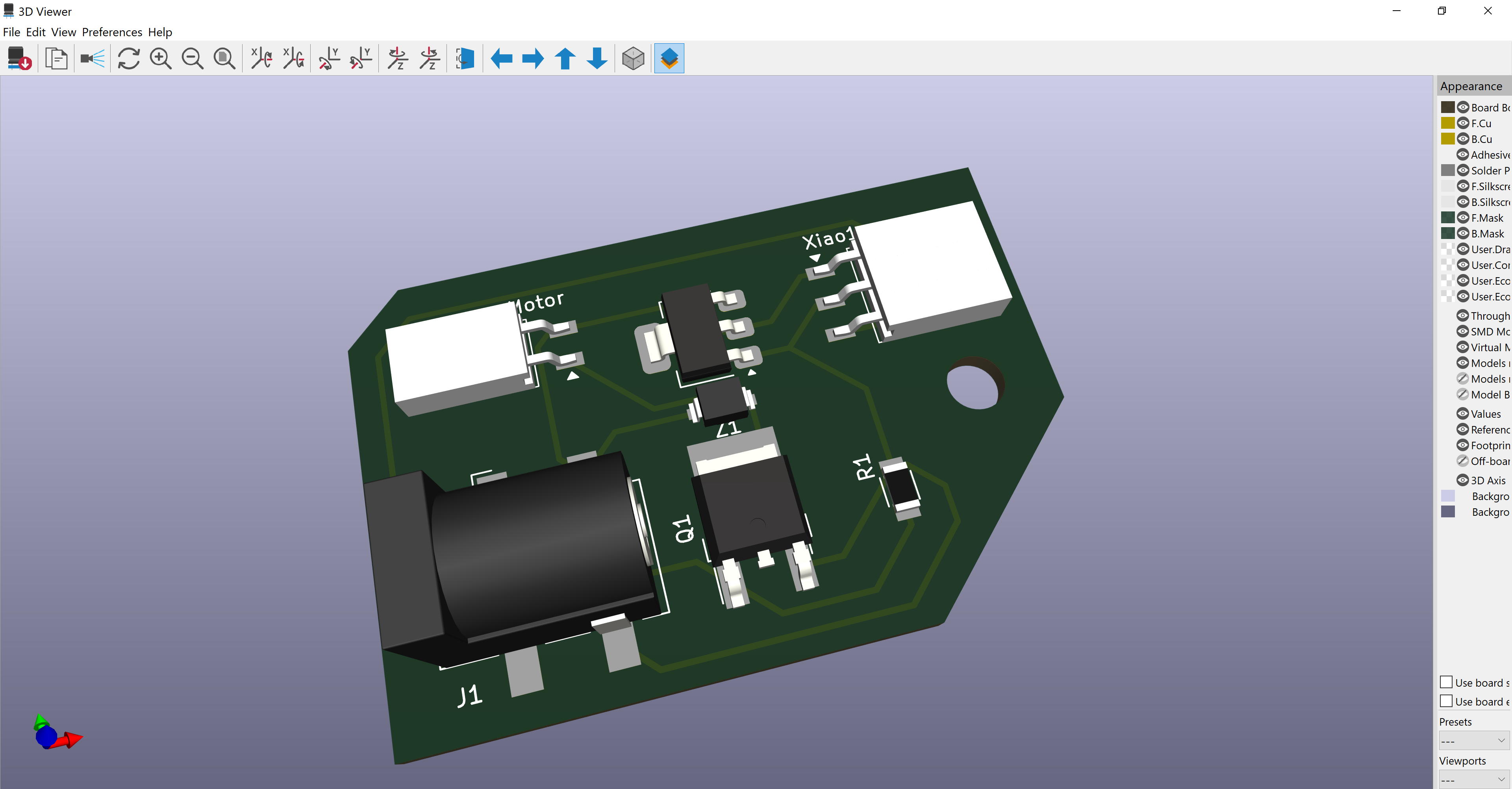Toggle Footprint text visibility eye
The image size is (1512, 789).
(1463, 446)
